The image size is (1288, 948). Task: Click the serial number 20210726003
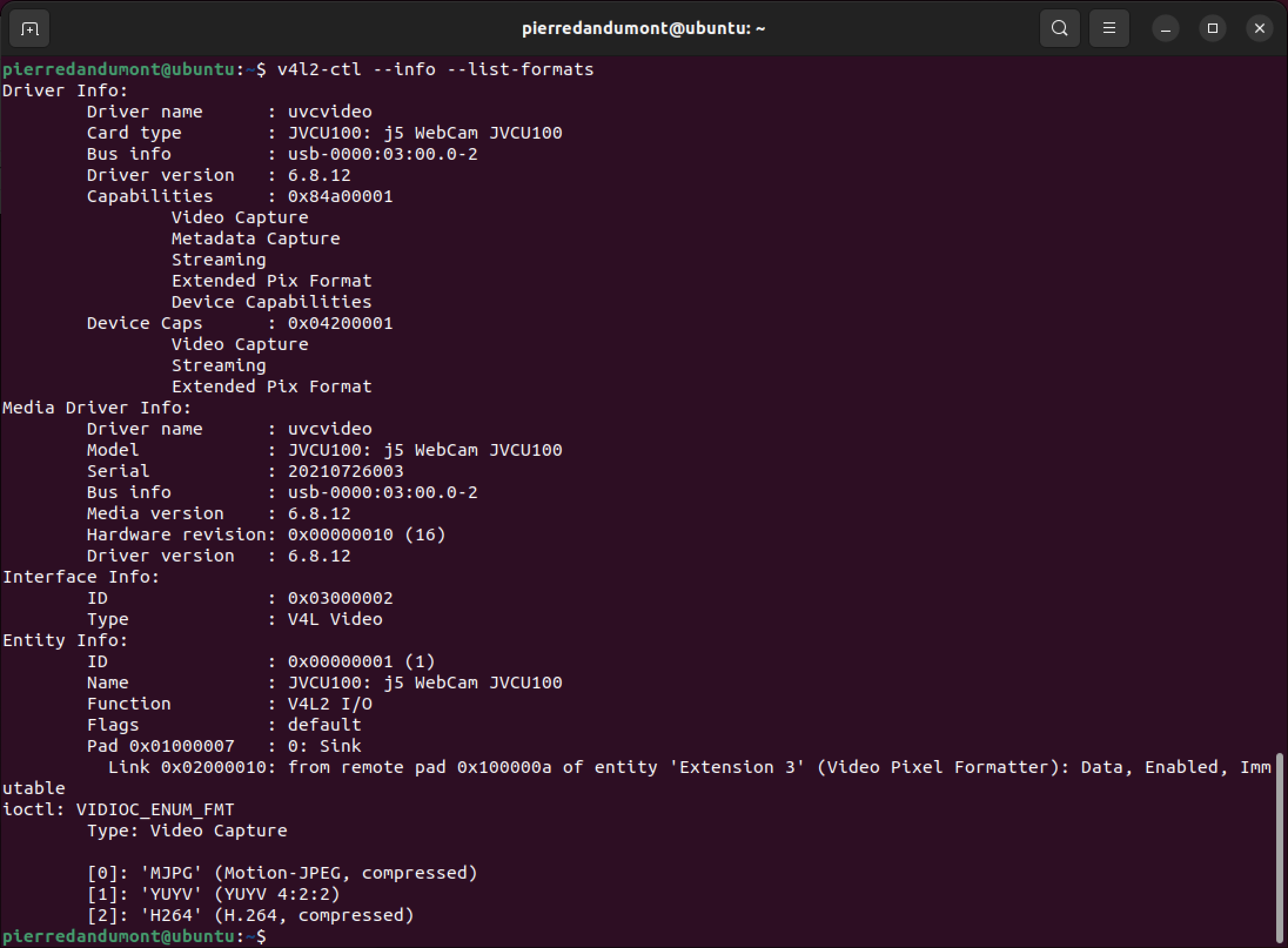[x=346, y=471]
